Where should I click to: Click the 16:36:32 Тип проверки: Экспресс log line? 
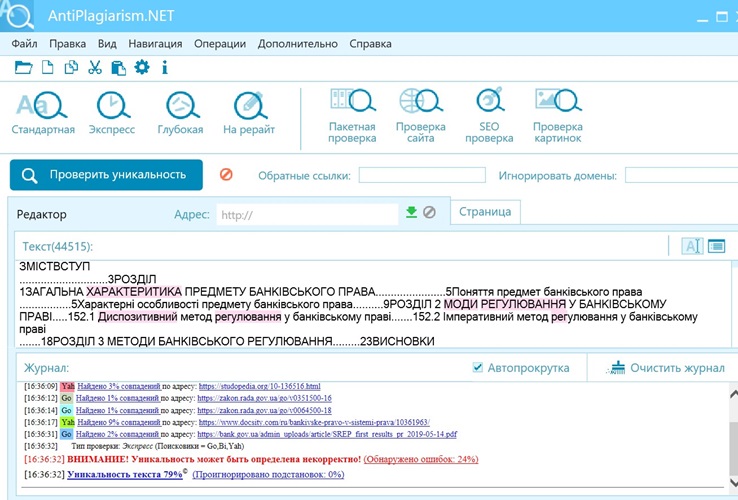(x=134, y=446)
